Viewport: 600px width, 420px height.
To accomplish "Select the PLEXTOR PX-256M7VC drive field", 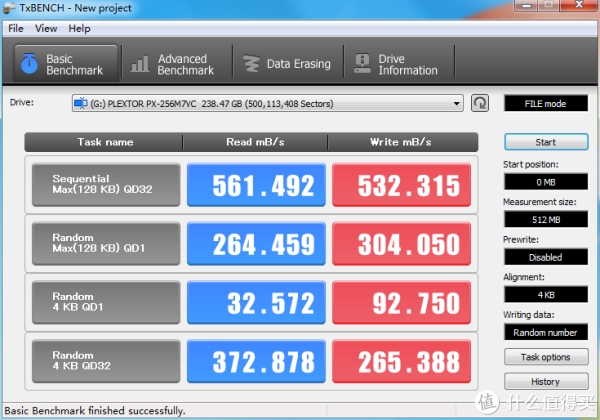I will (x=267, y=104).
